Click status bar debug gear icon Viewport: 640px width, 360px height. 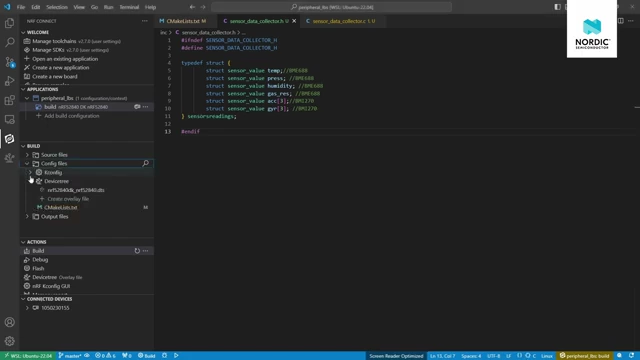click(164, 356)
